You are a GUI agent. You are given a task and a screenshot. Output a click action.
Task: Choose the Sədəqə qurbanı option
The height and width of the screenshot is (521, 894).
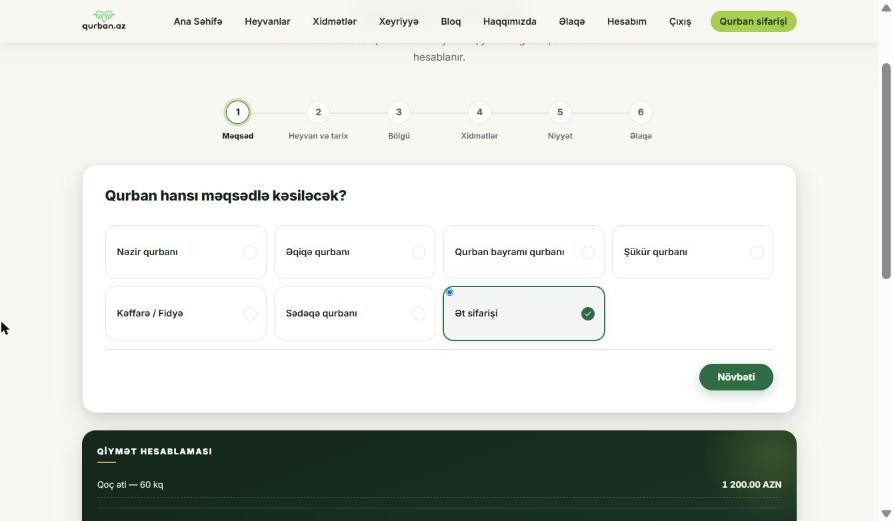coord(355,314)
